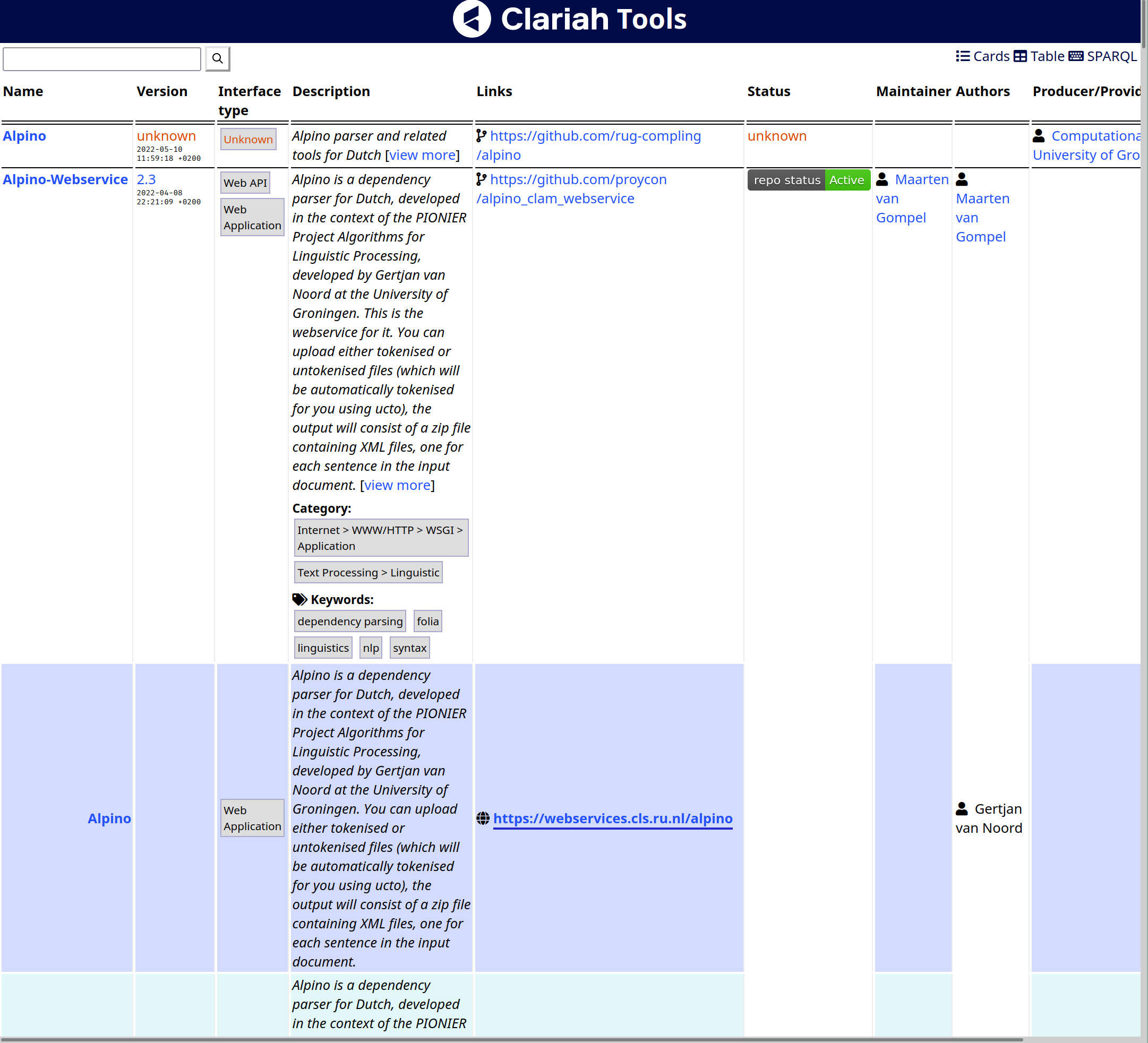Expand 'view more' in Alpino description

click(423, 155)
